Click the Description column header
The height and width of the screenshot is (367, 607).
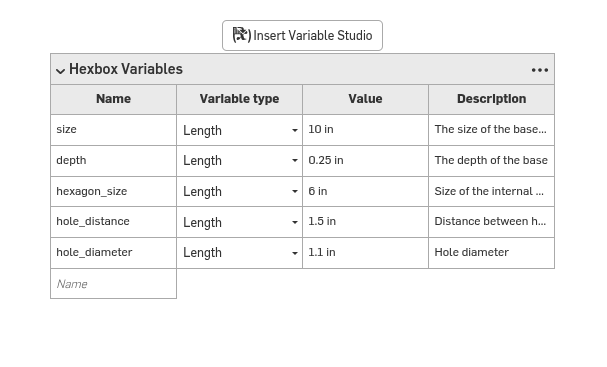coord(491,99)
